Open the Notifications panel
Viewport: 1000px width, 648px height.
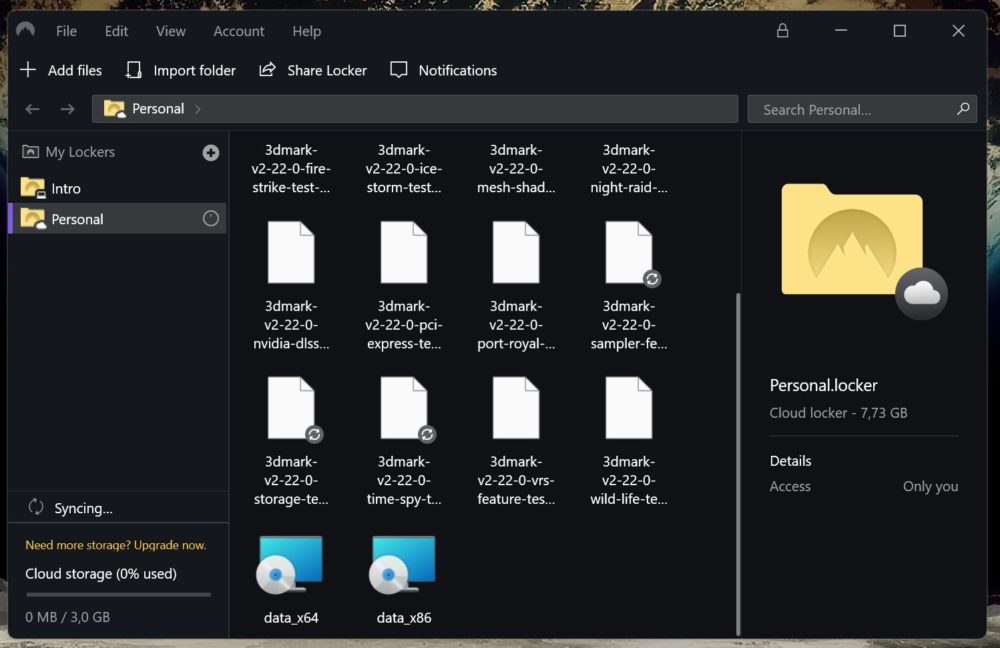(x=443, y=70)
